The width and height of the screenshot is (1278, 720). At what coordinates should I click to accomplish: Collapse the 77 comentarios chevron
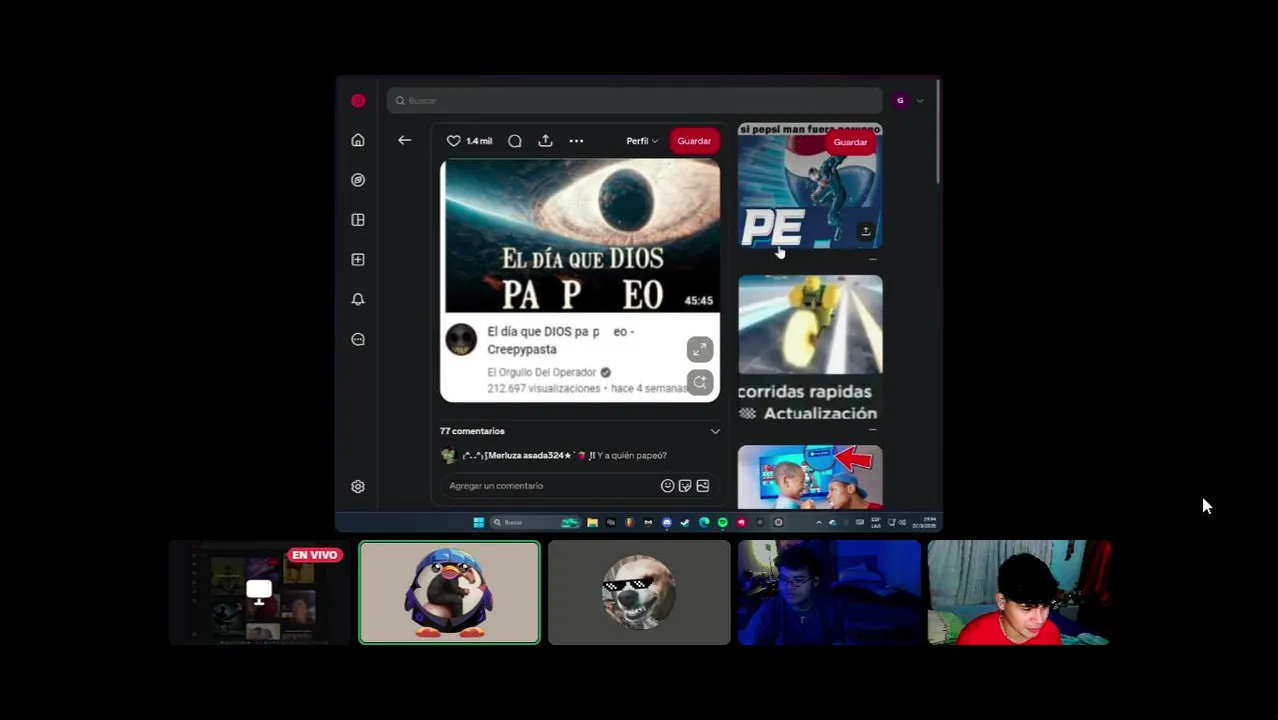[x=715, y=432]
